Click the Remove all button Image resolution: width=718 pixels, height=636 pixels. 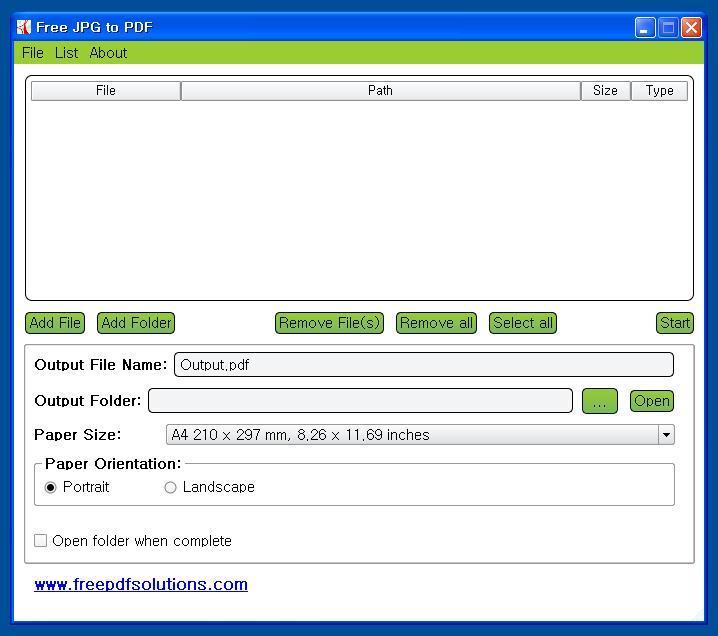coord(436,323)
